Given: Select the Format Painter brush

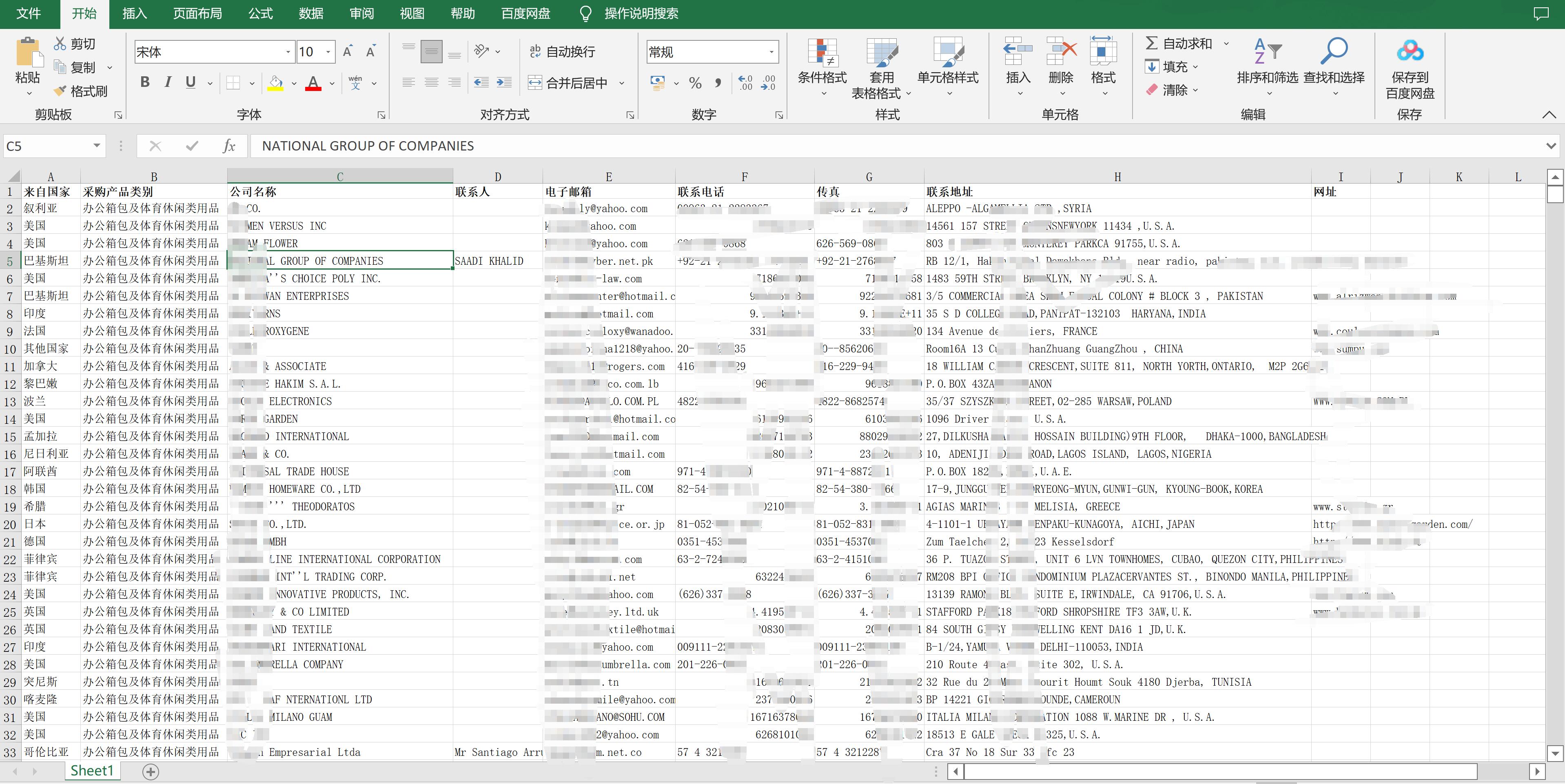Looking at the screenshot, I should pyautogui.click(x=60, y=91).
